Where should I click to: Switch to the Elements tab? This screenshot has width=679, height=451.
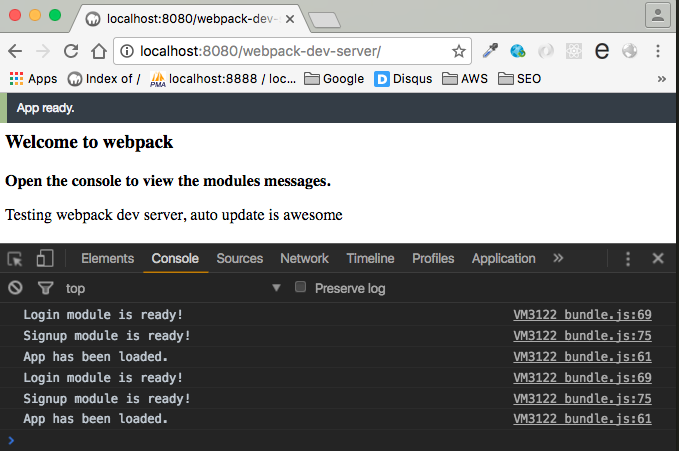[x=107, y=259]
